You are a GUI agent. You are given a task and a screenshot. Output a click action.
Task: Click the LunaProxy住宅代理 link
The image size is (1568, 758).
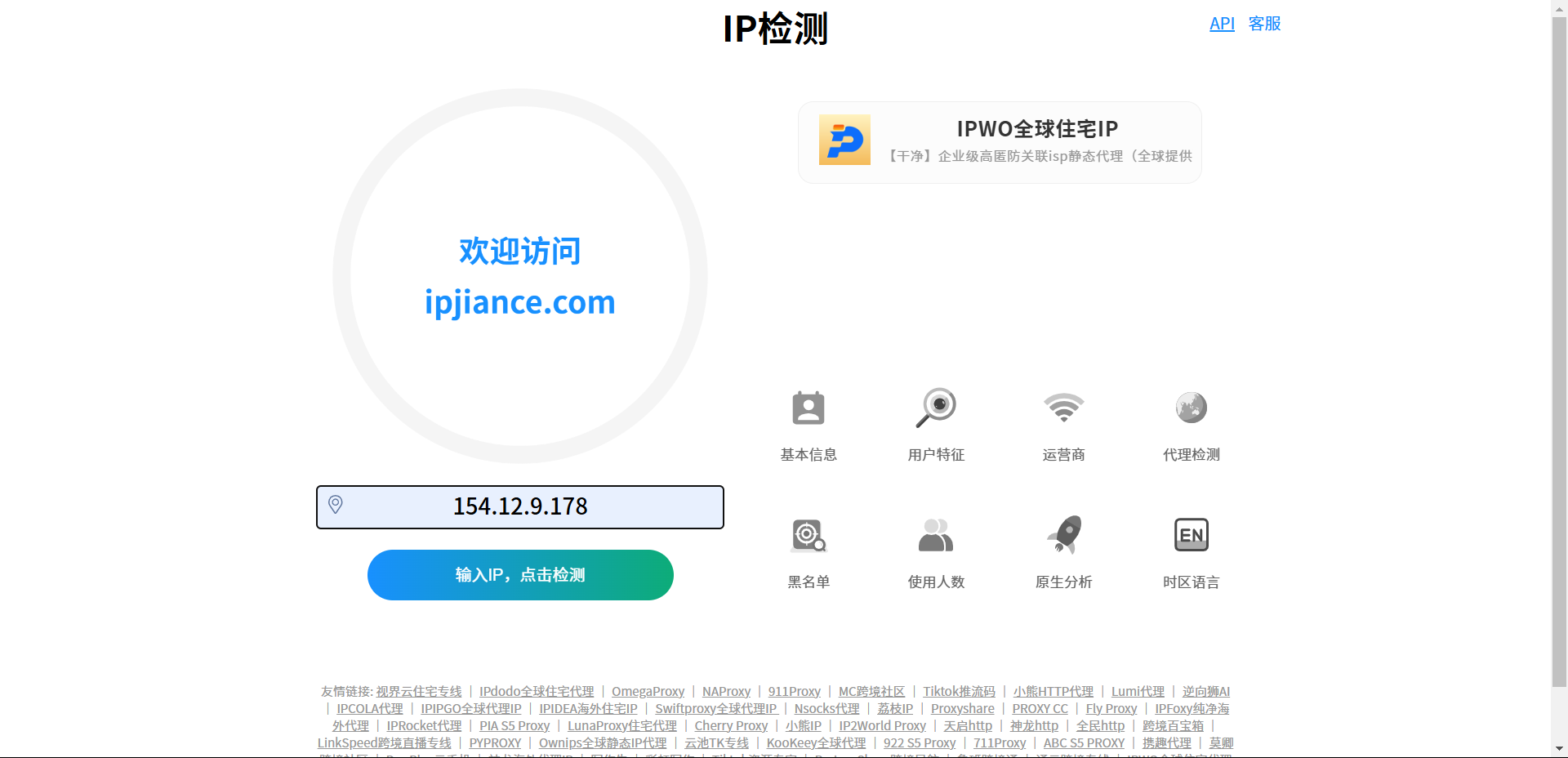622,725
